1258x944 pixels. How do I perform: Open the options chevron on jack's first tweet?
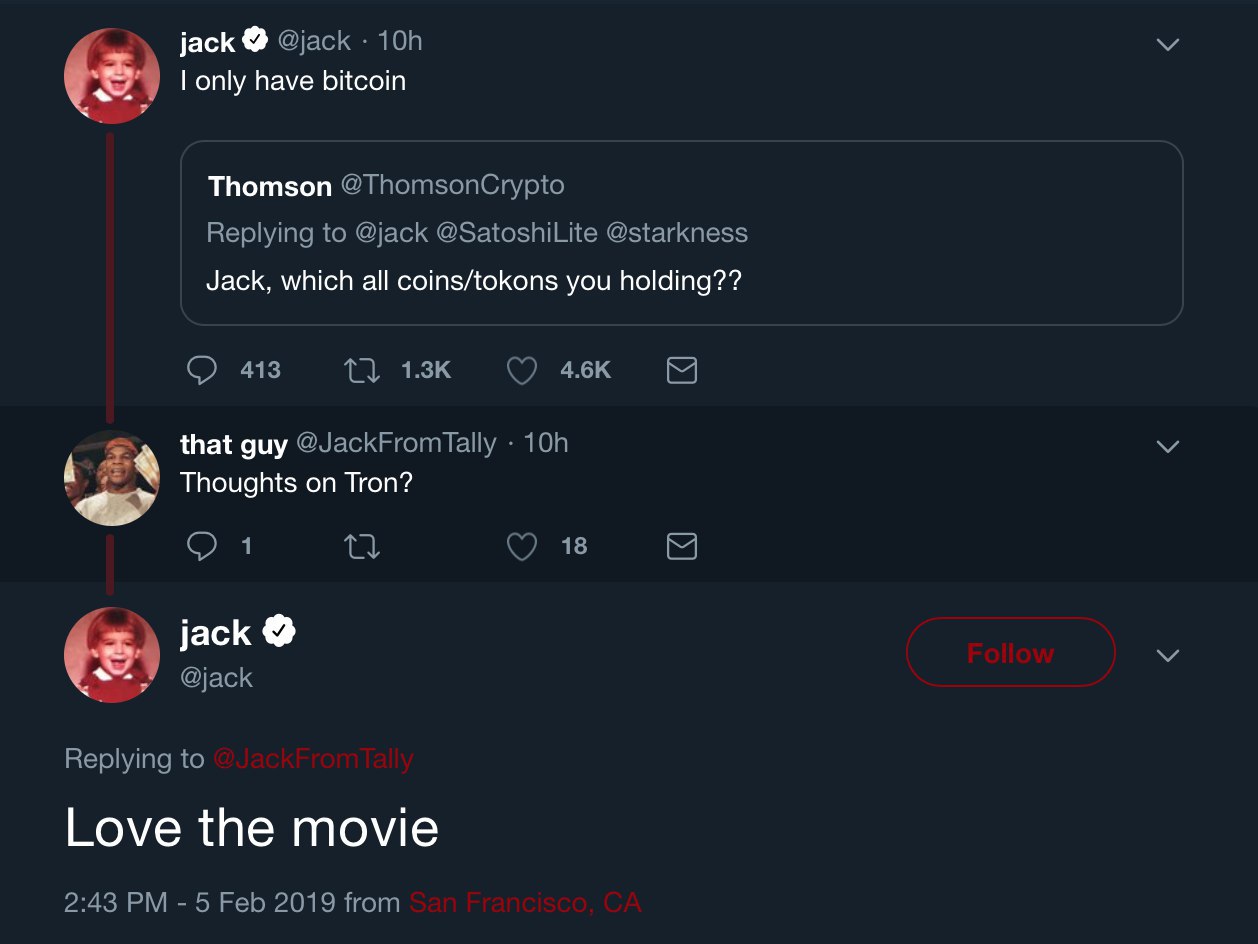1167,45
